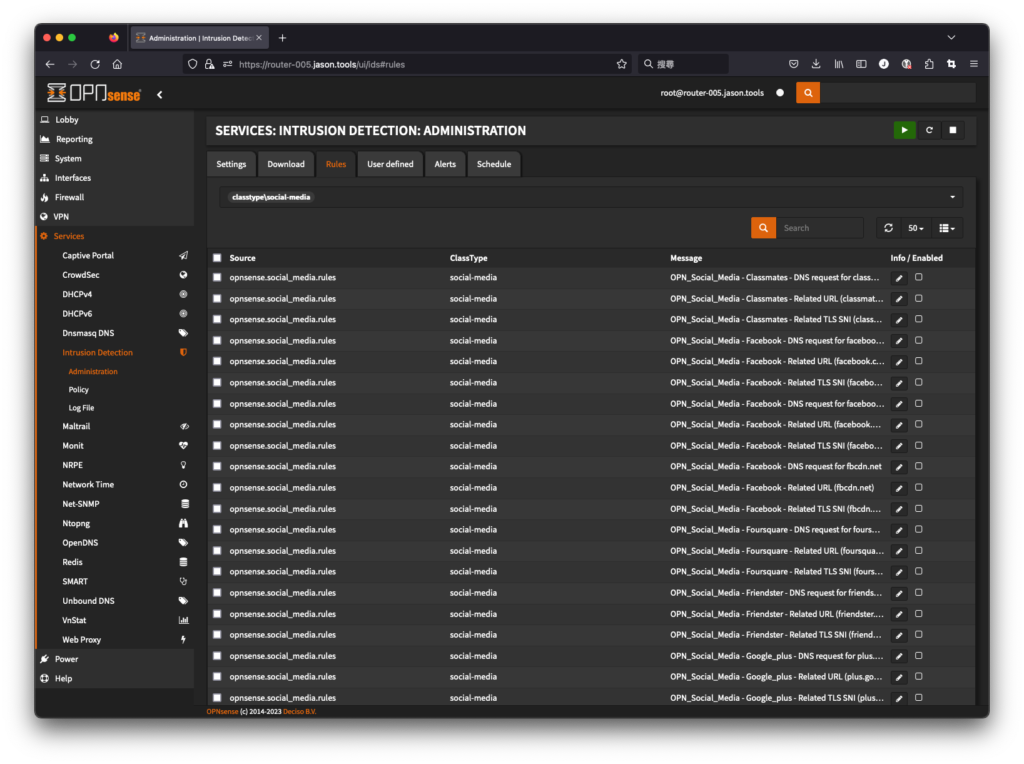This screenshot has width=1024, height=764.
Task: Open the Unbound DNS service
Action: click(x=88, y=601)
